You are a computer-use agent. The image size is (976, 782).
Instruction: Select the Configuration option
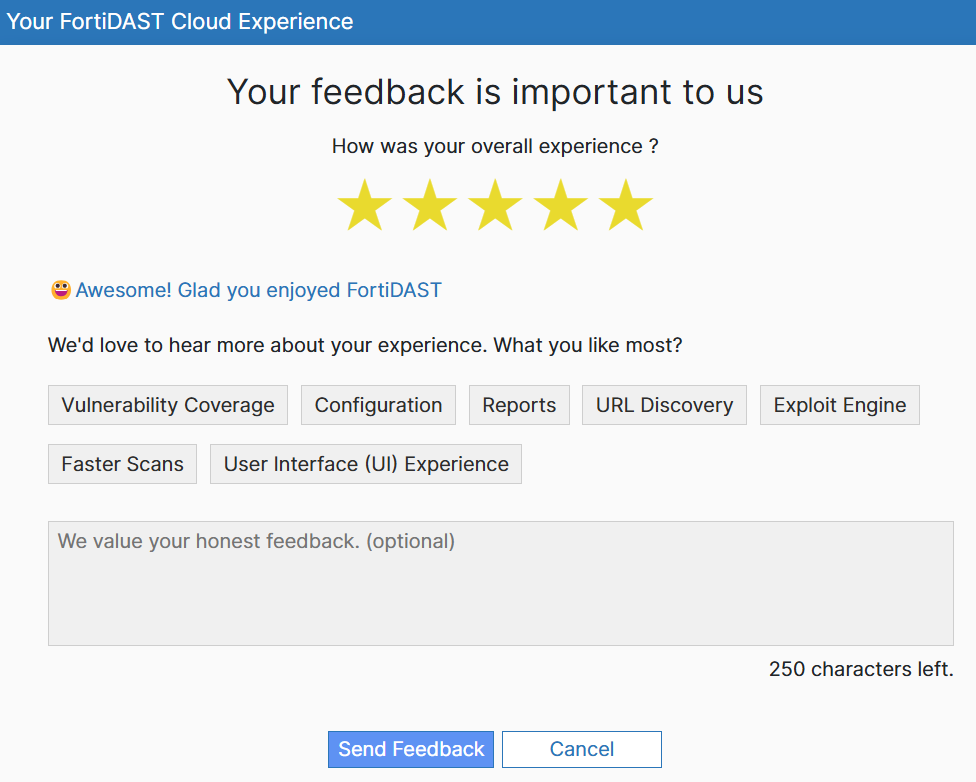pos(378,405)
